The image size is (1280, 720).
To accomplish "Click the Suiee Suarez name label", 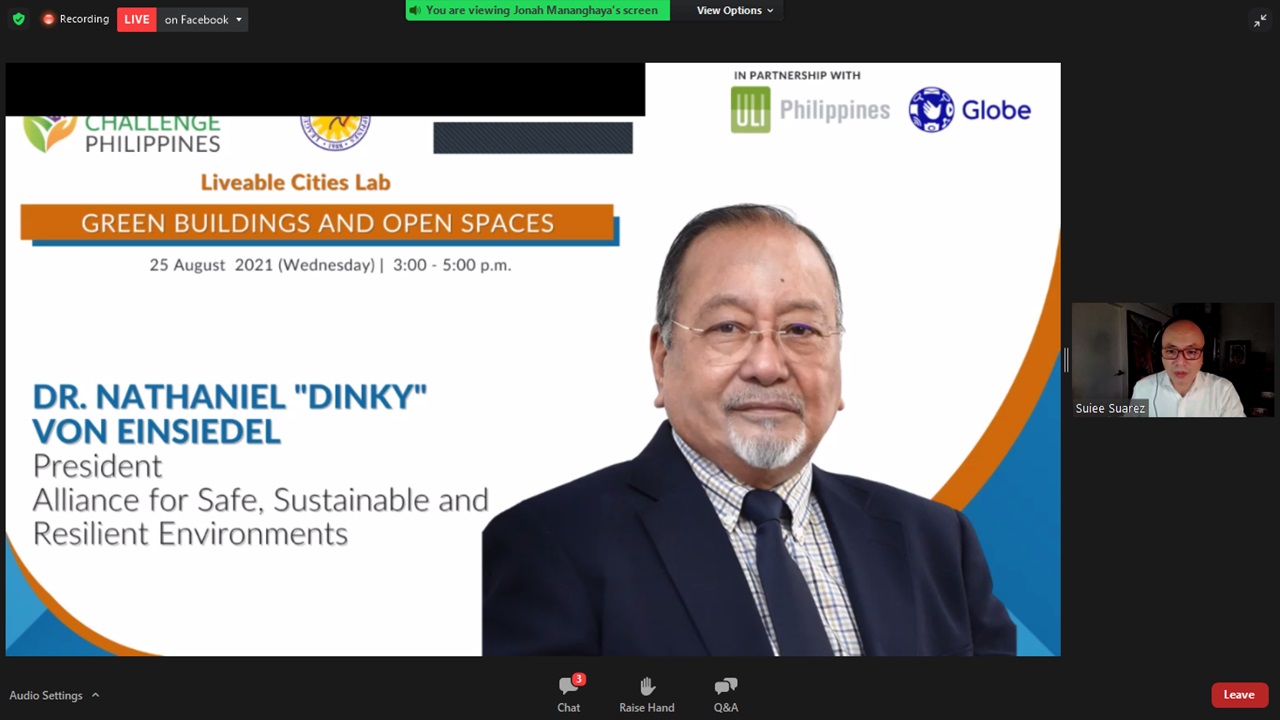I will [x=1110, y=408].
